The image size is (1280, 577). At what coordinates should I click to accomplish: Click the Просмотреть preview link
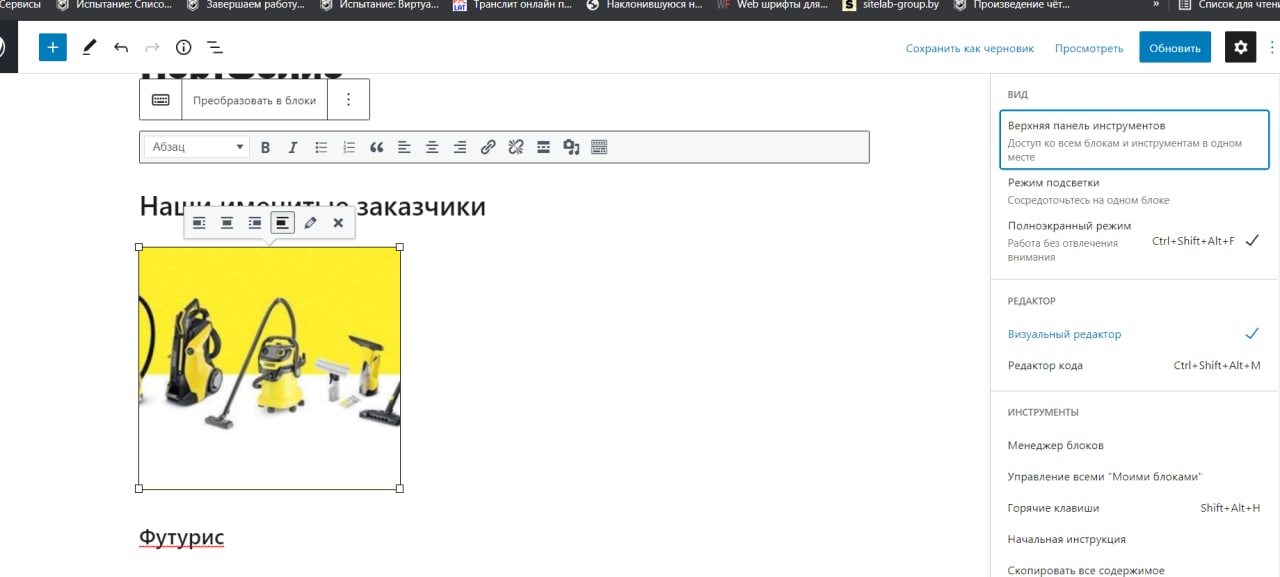tap(1089, 48)
